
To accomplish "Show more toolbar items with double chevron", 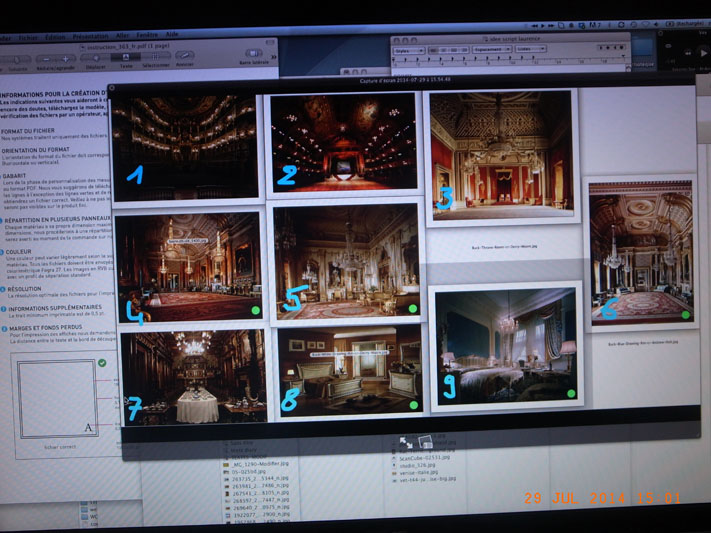I will tap(273, 57).
